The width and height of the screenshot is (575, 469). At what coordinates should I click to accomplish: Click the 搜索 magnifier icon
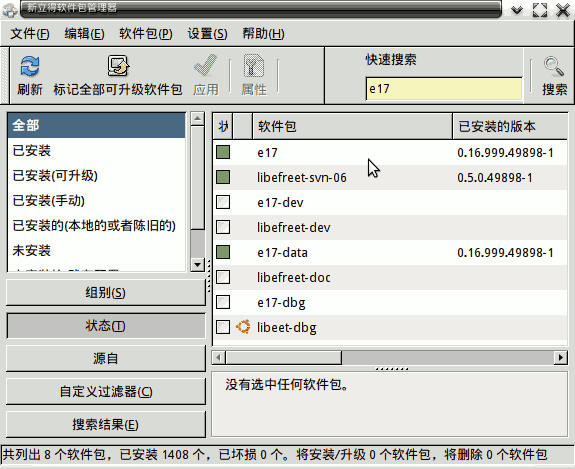554,66
